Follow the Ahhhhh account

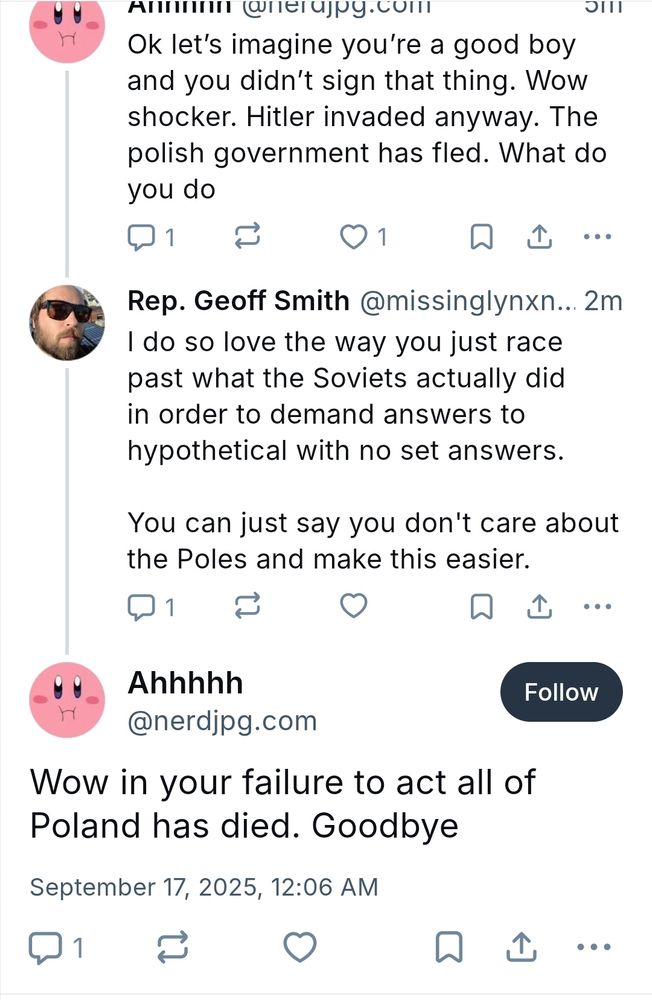click(561, 692)
